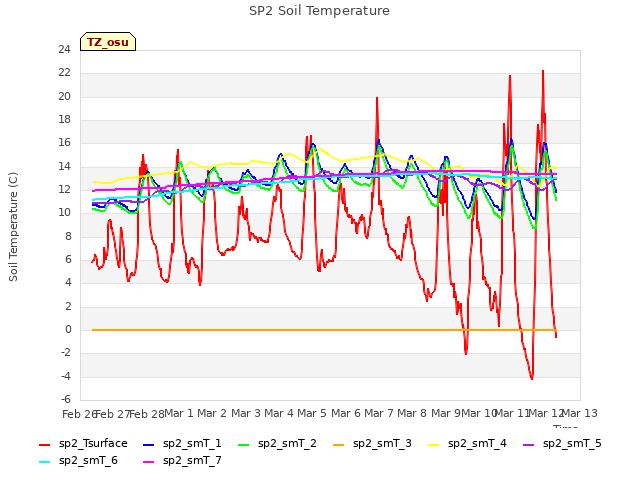640x480 pixels.
Task: Click the 18 y-axis tick label
Action: (x=64, y=119)
